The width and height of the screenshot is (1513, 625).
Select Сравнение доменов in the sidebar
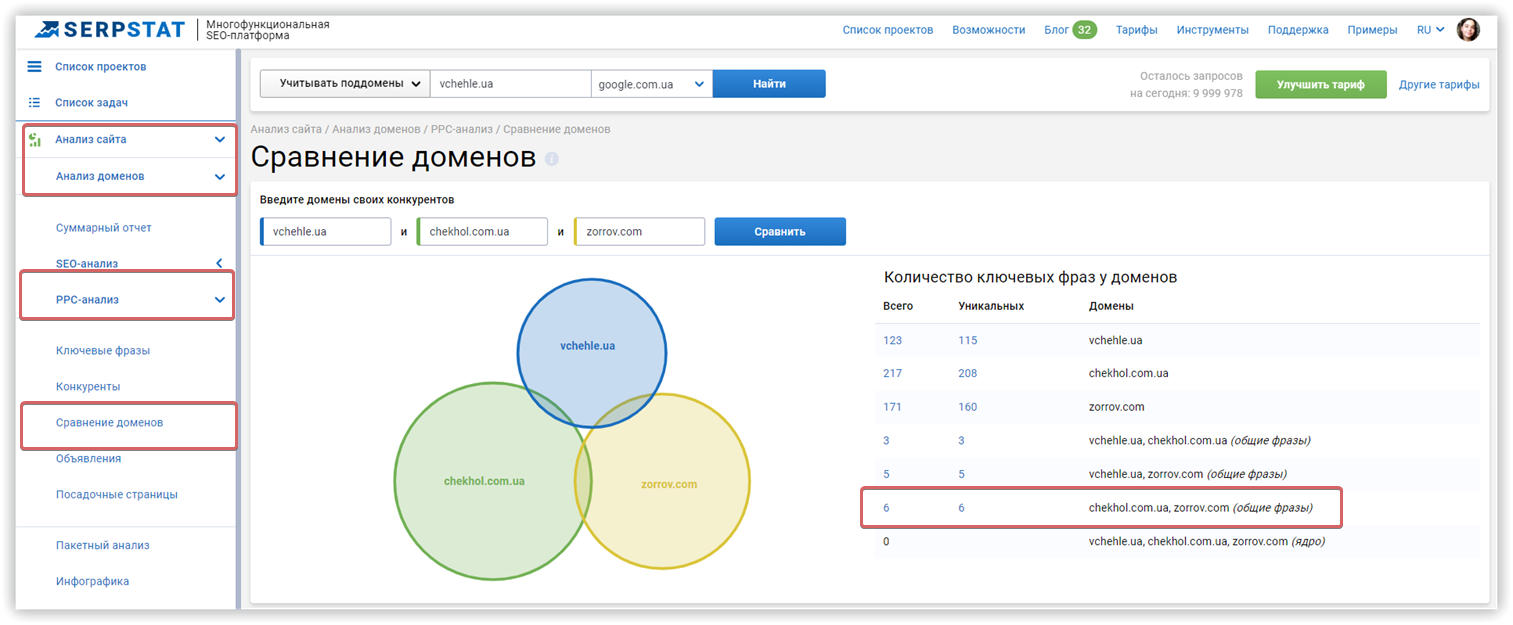point(110,423)
